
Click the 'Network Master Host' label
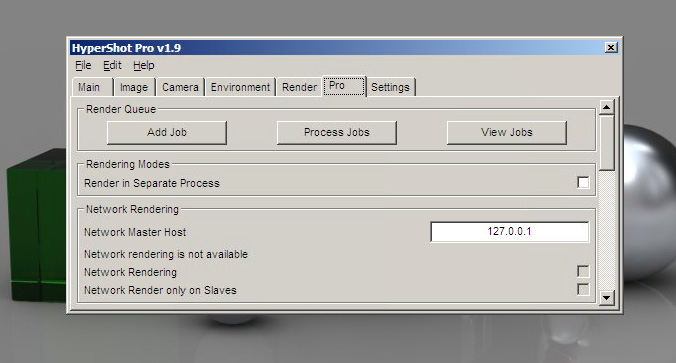(135, 232)
